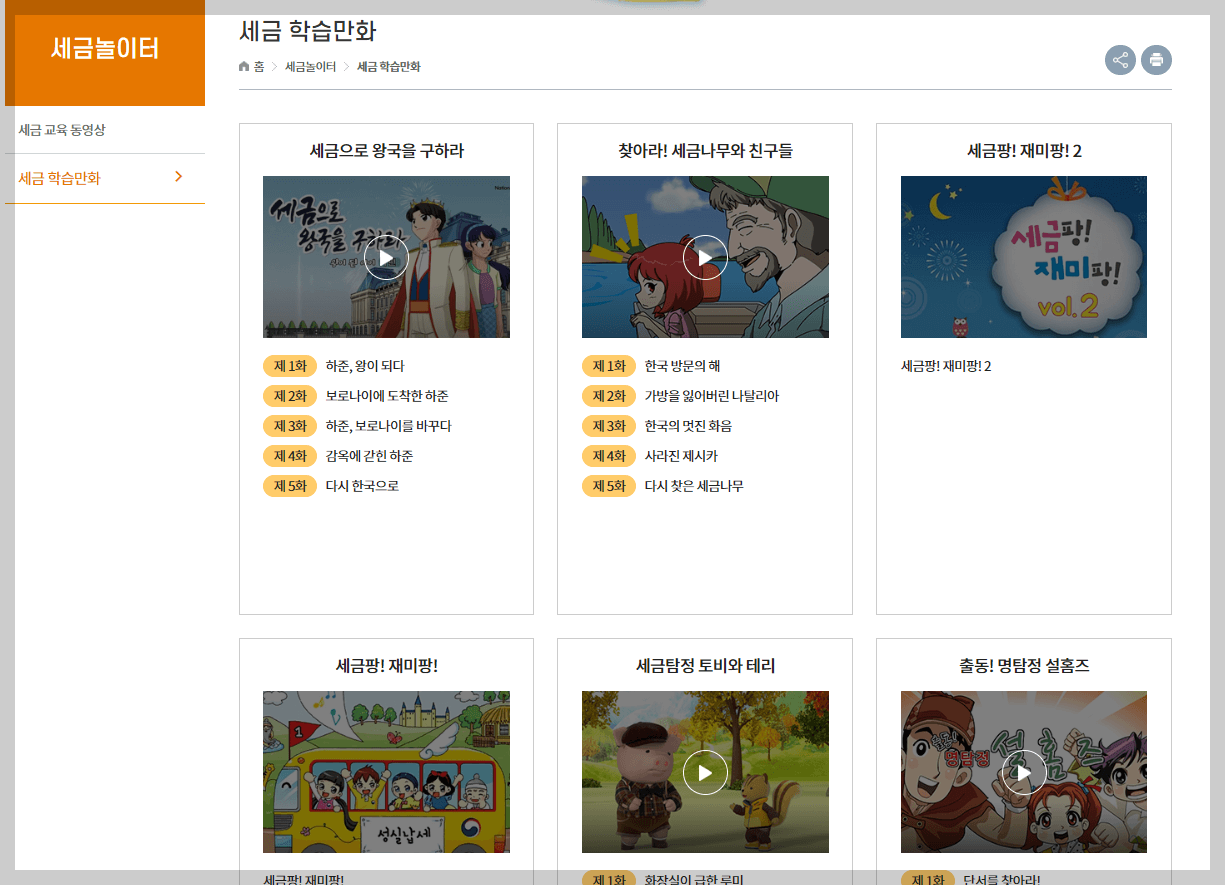Open episode 한국의 멋진 화음

(688, 426)
